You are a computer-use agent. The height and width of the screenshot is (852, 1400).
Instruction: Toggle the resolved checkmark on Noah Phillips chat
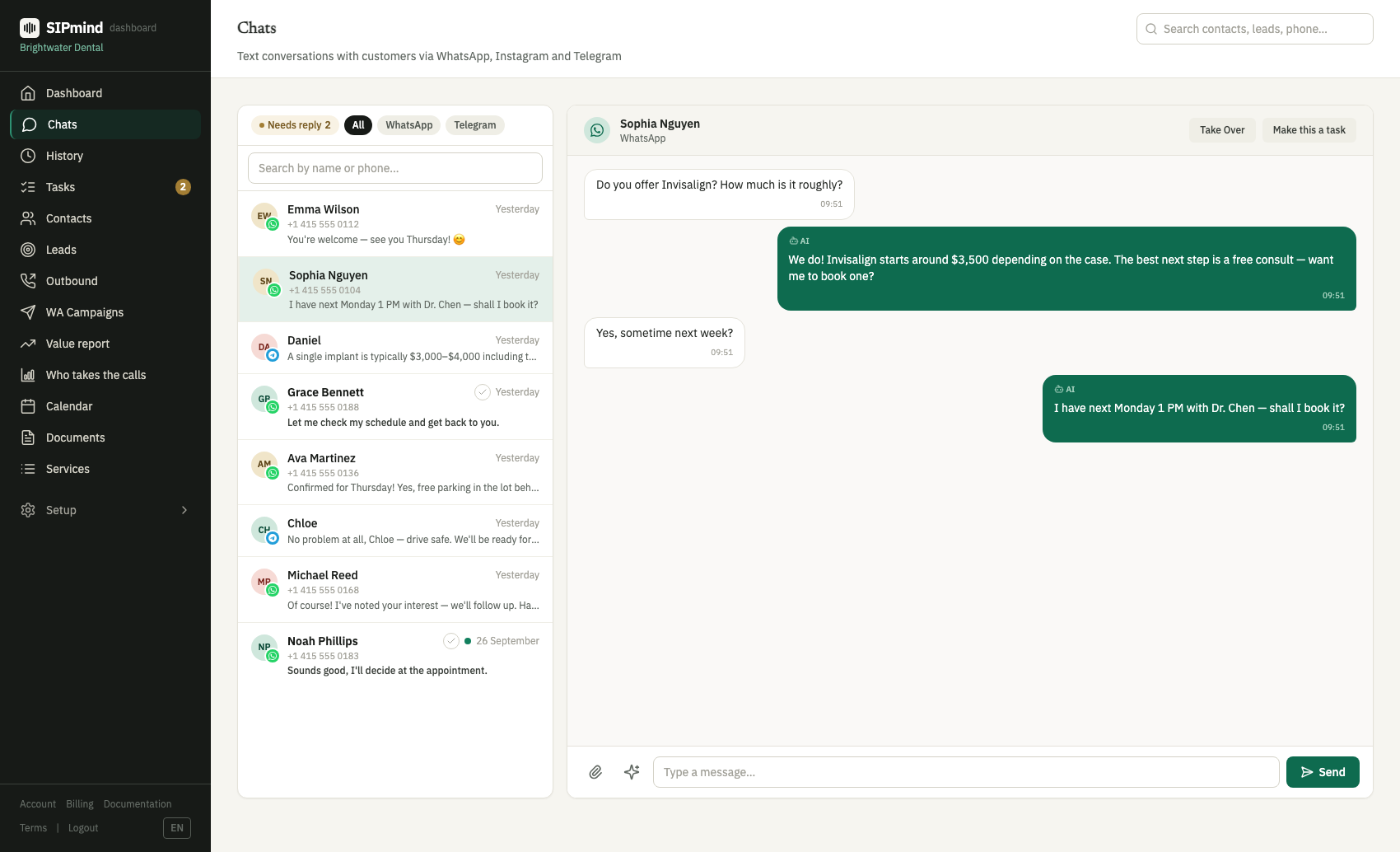451,641
